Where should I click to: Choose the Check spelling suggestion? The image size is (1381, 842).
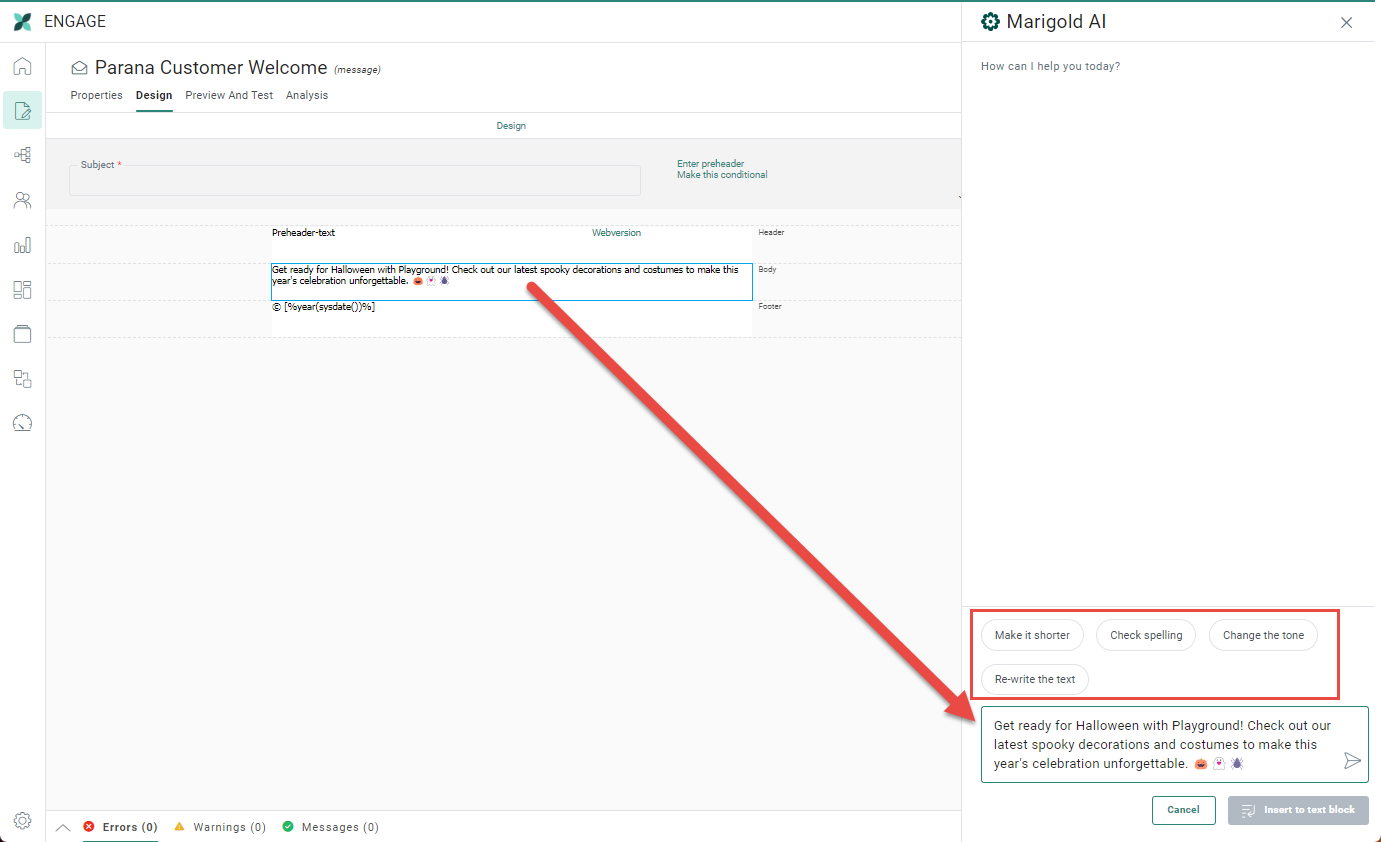(x=1146, y=635)
